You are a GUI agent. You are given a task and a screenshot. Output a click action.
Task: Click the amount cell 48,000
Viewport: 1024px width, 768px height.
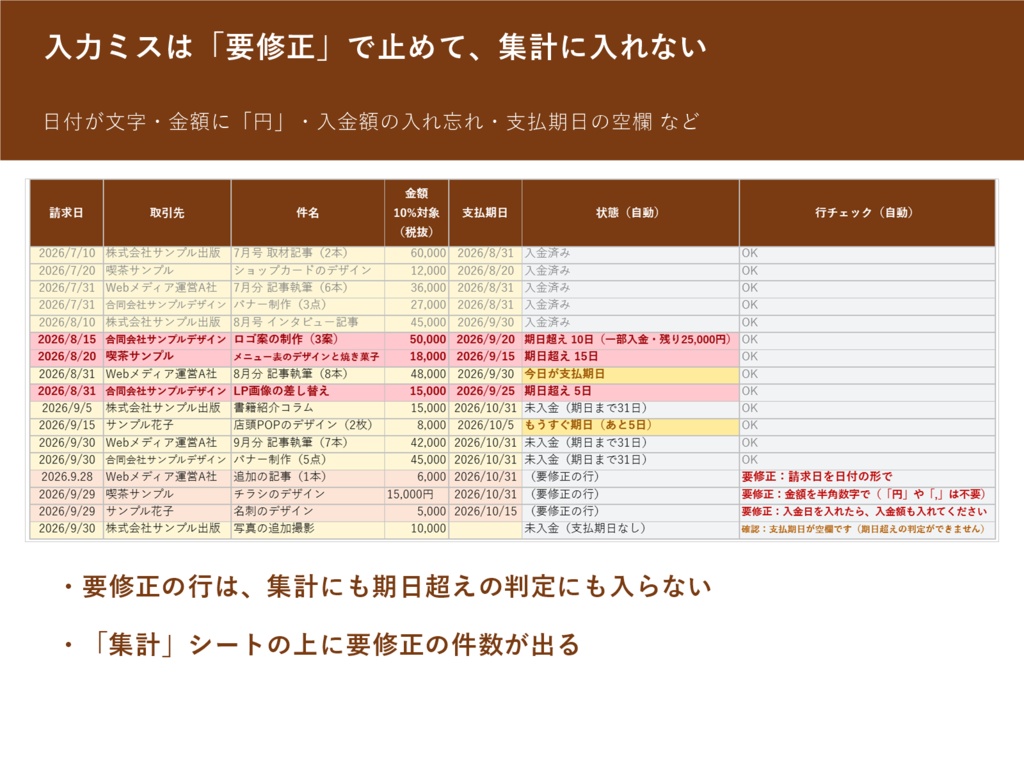point(417,374)
